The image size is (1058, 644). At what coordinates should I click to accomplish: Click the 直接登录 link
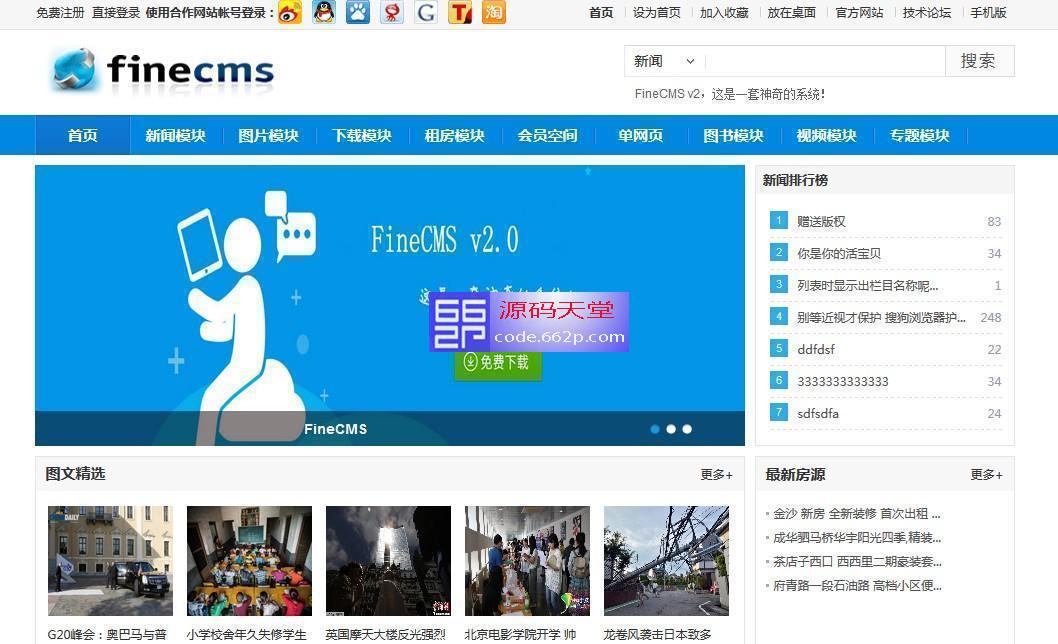116,12
